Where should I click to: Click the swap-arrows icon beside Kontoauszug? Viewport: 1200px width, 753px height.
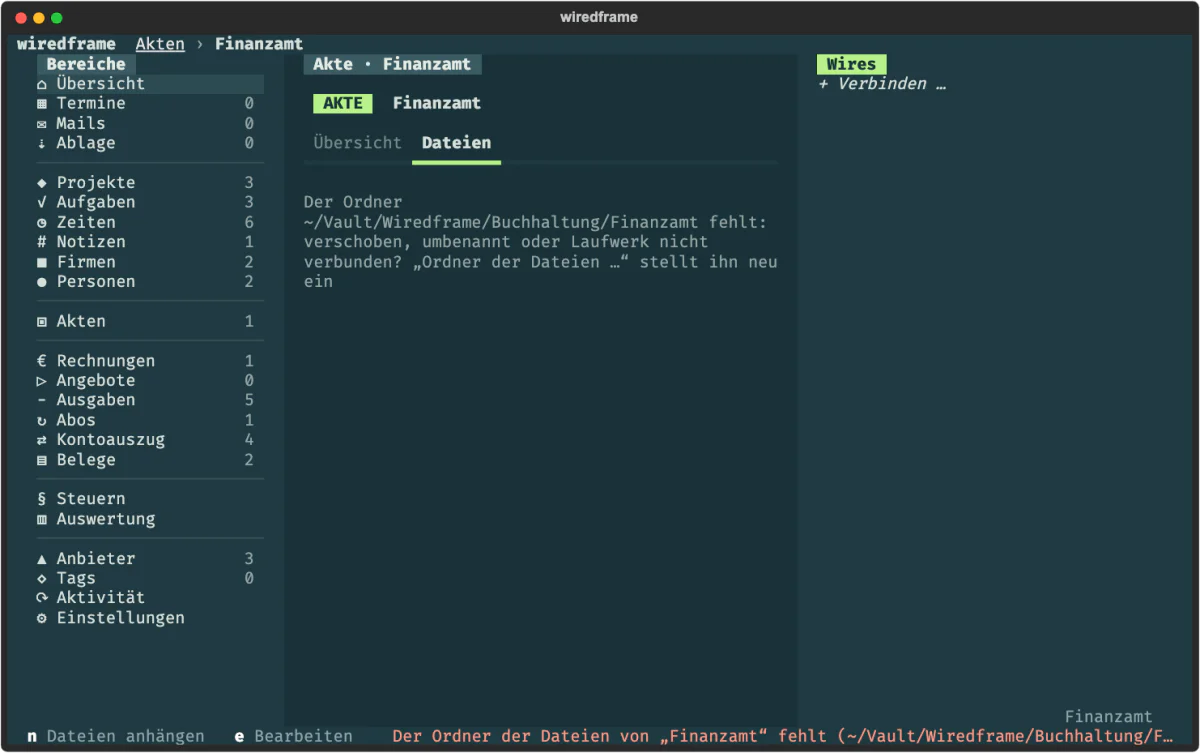pos(42,440)
